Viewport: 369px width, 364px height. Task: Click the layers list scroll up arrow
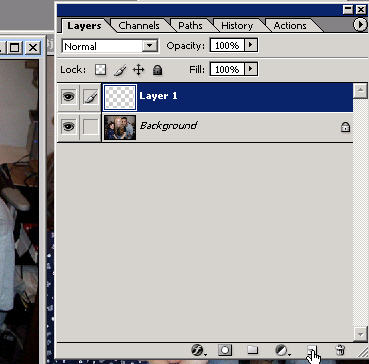(360, 91)
